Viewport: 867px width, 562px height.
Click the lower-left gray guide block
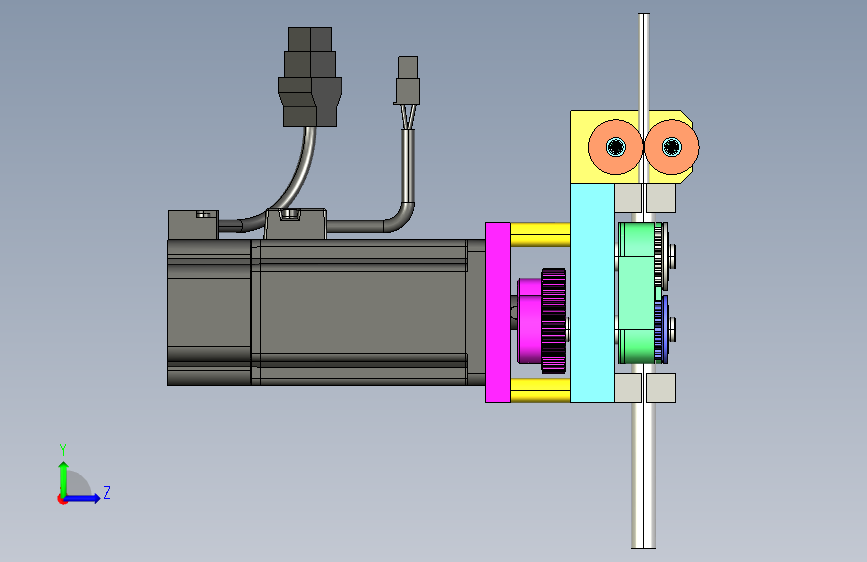tap(628, 388)
